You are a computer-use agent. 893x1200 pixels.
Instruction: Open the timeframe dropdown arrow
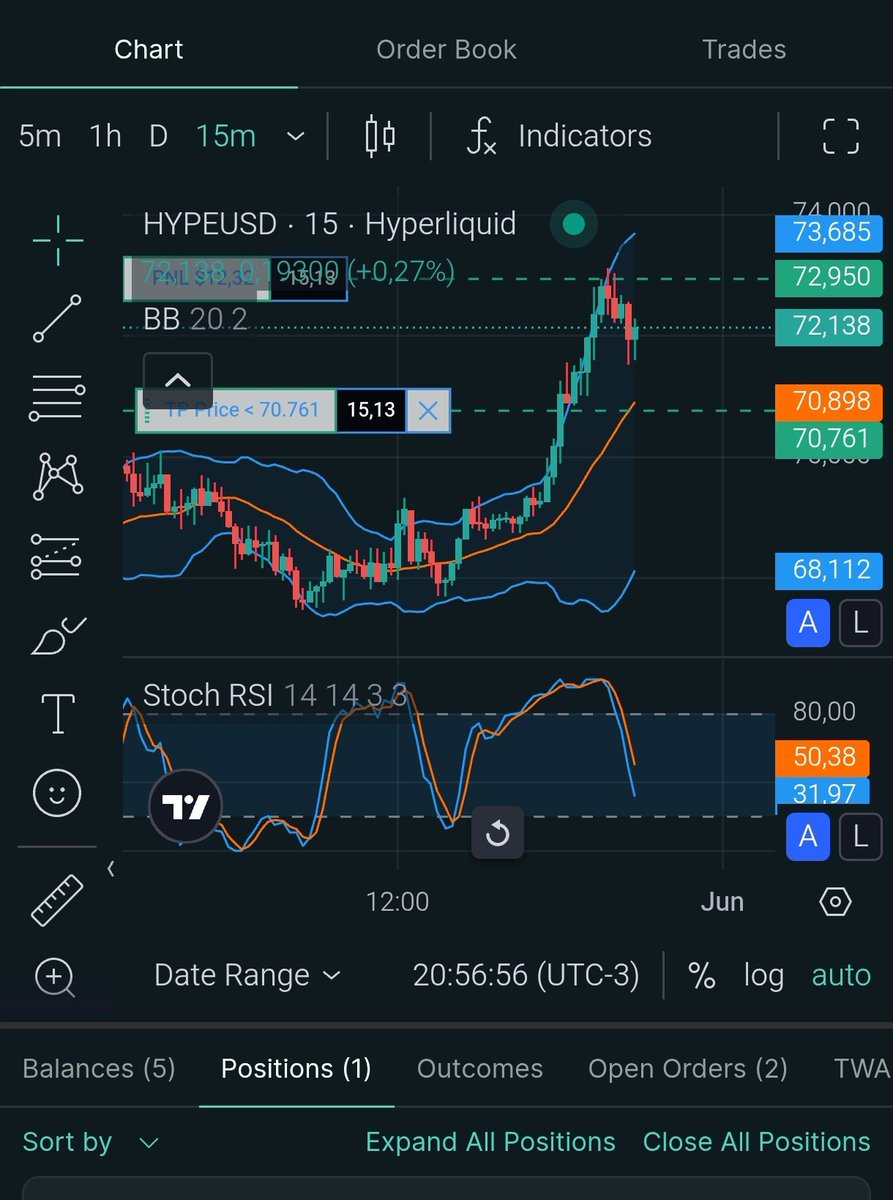click(x=295, y=136)
